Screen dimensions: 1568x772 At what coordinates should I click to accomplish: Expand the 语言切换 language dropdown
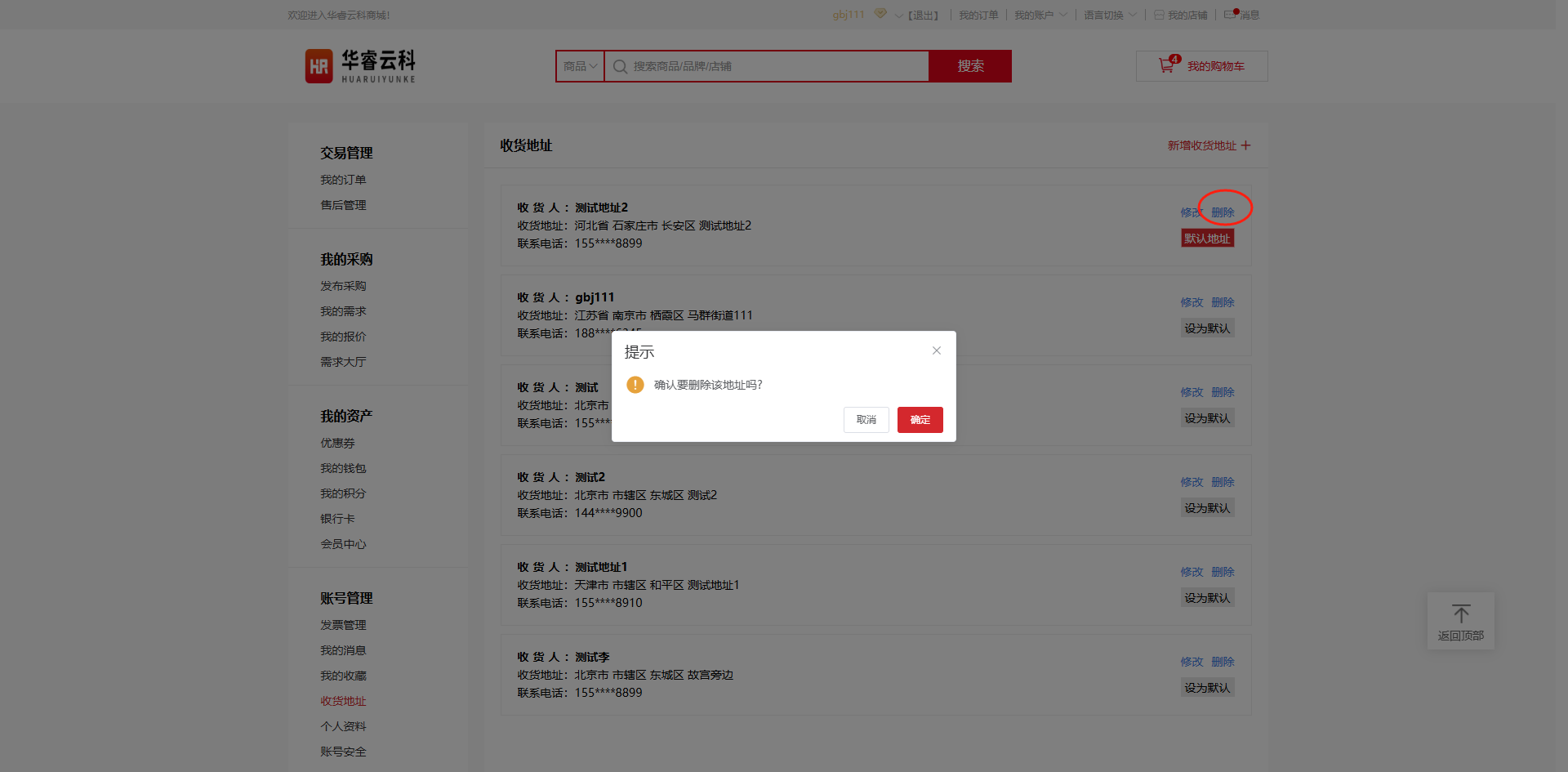point(1110,15)
